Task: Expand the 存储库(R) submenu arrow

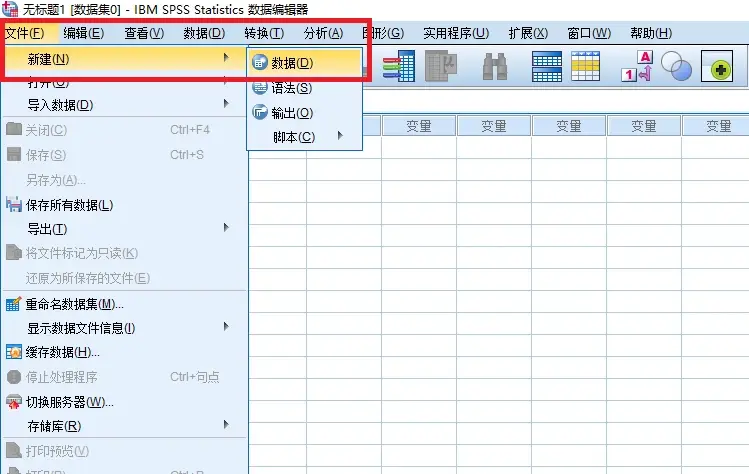Action: click(x=226, y=424)
